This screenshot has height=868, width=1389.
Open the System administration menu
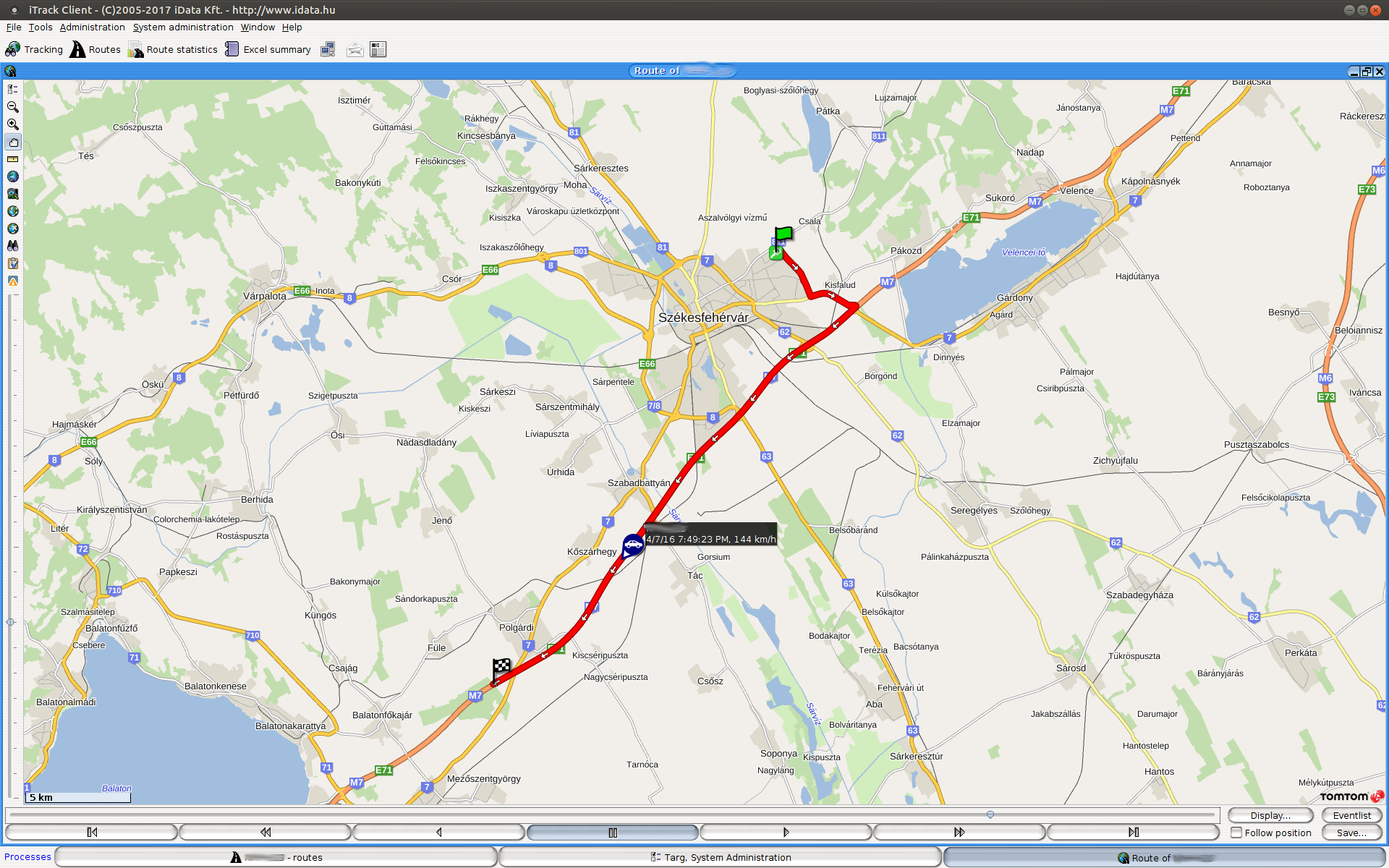point(183,27)
